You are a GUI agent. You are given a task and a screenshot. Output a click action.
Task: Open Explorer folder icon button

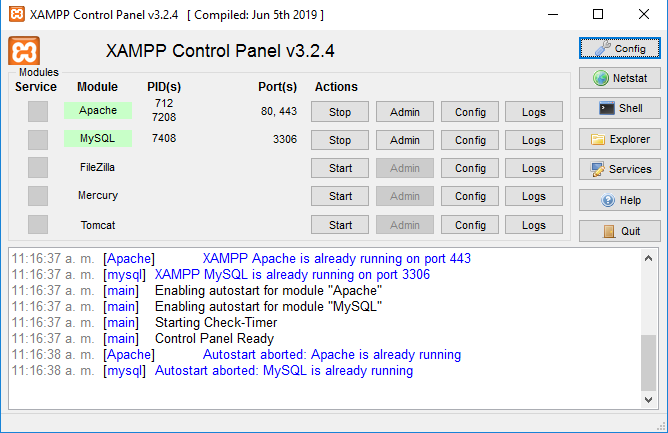click(x=619, y=139)
